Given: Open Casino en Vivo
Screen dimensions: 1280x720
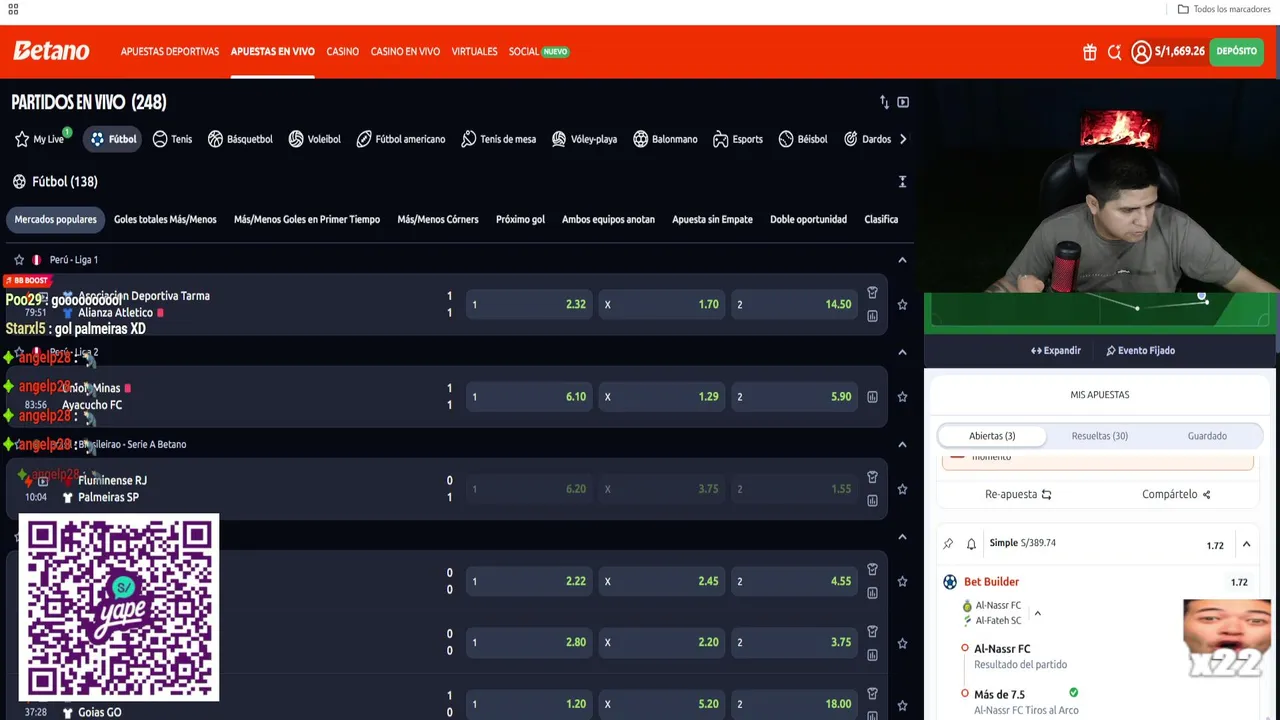Looking at the screenshot, I should click(x=405, y=52).
